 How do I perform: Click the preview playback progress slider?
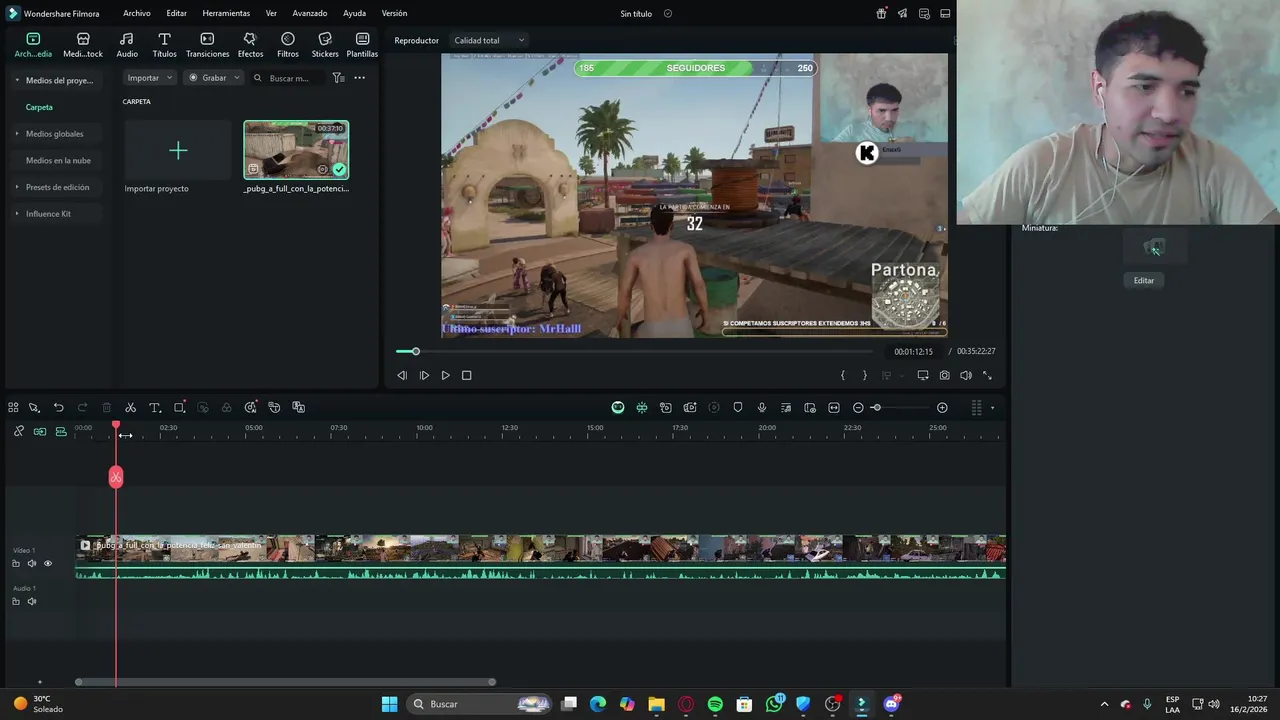pyautogui.click(x=634, y=351)
